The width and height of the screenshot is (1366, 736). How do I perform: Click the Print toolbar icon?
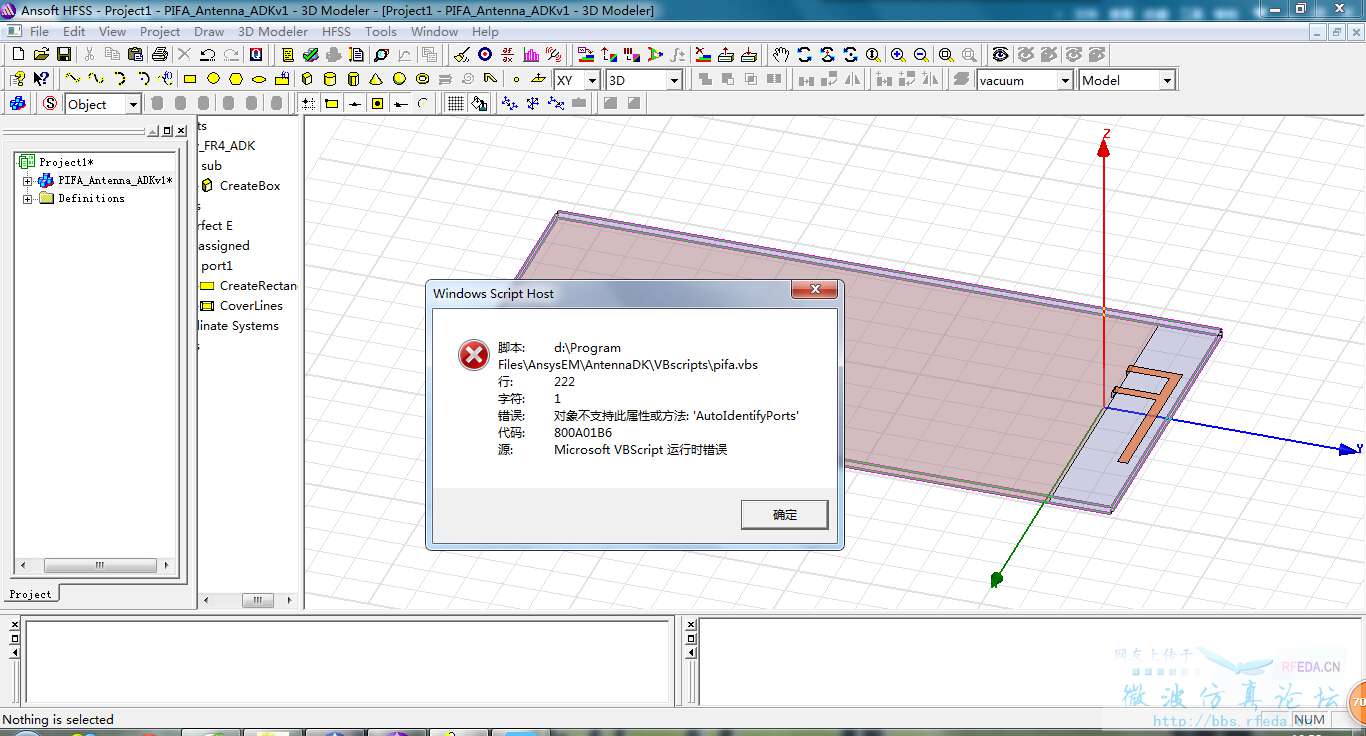tap(159, 55)
